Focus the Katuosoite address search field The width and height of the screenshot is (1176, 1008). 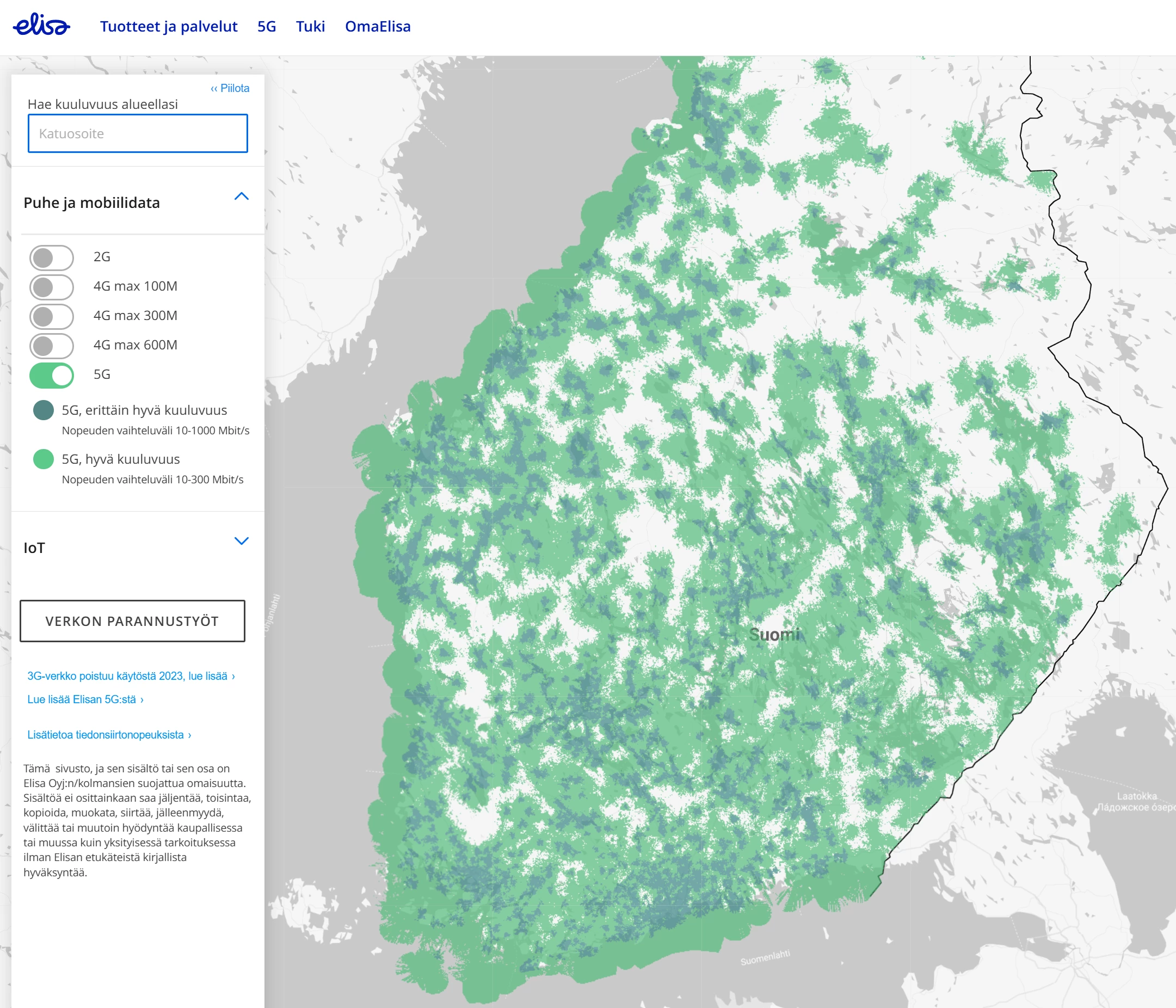[138, 133]
